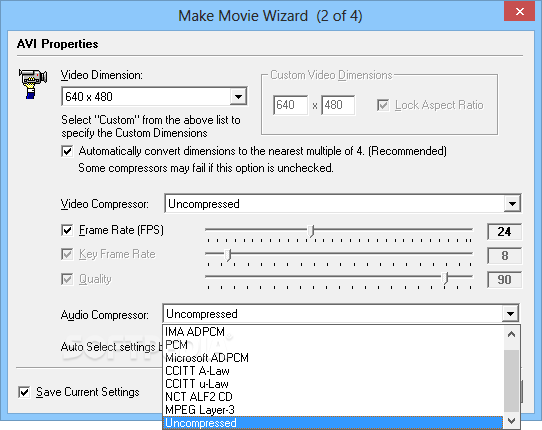
Task: Toggle the Key Frame Rate checkbox
Action: click(67, 254)
